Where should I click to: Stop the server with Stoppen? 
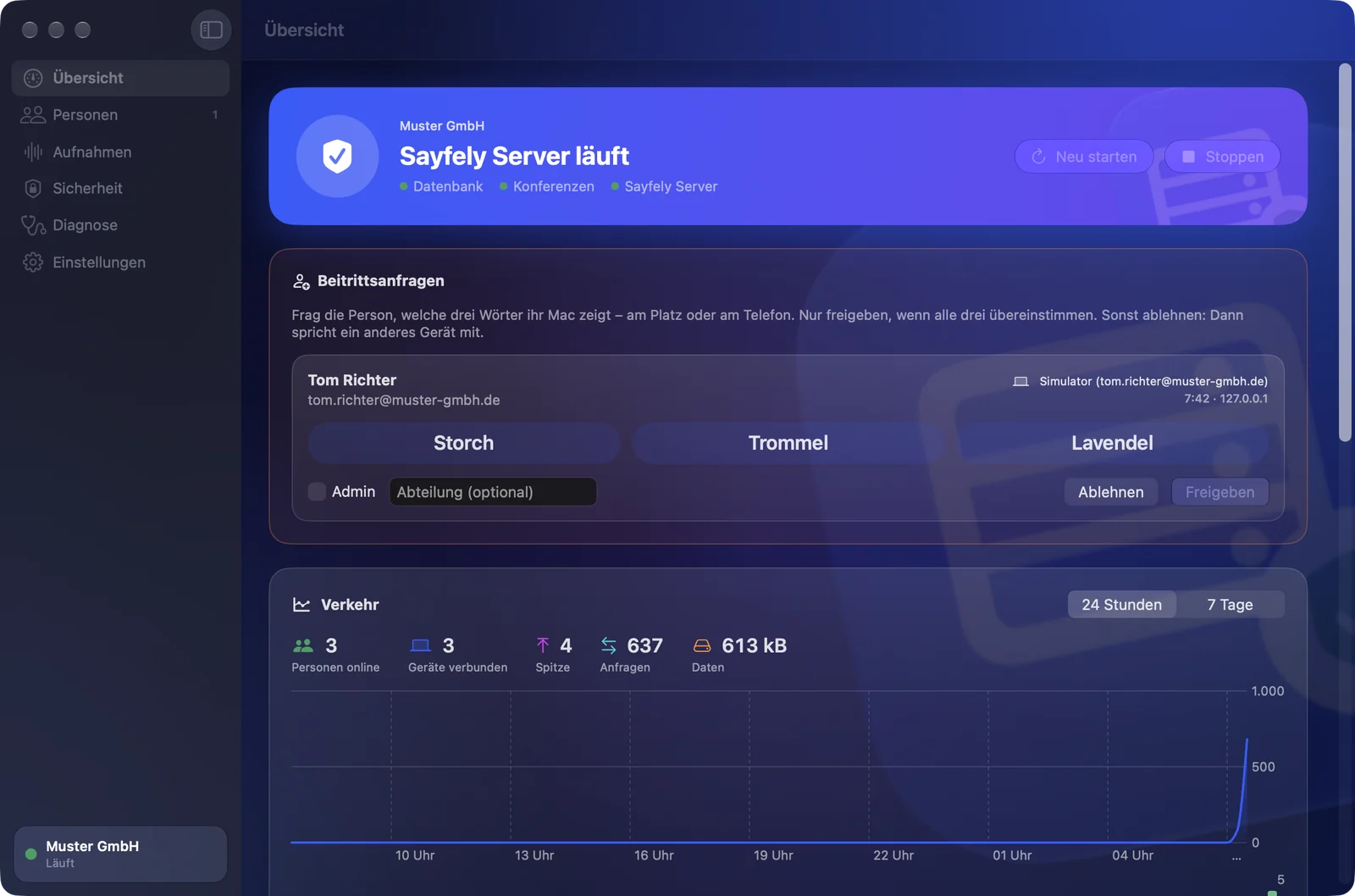click(x=1222, y=157)
